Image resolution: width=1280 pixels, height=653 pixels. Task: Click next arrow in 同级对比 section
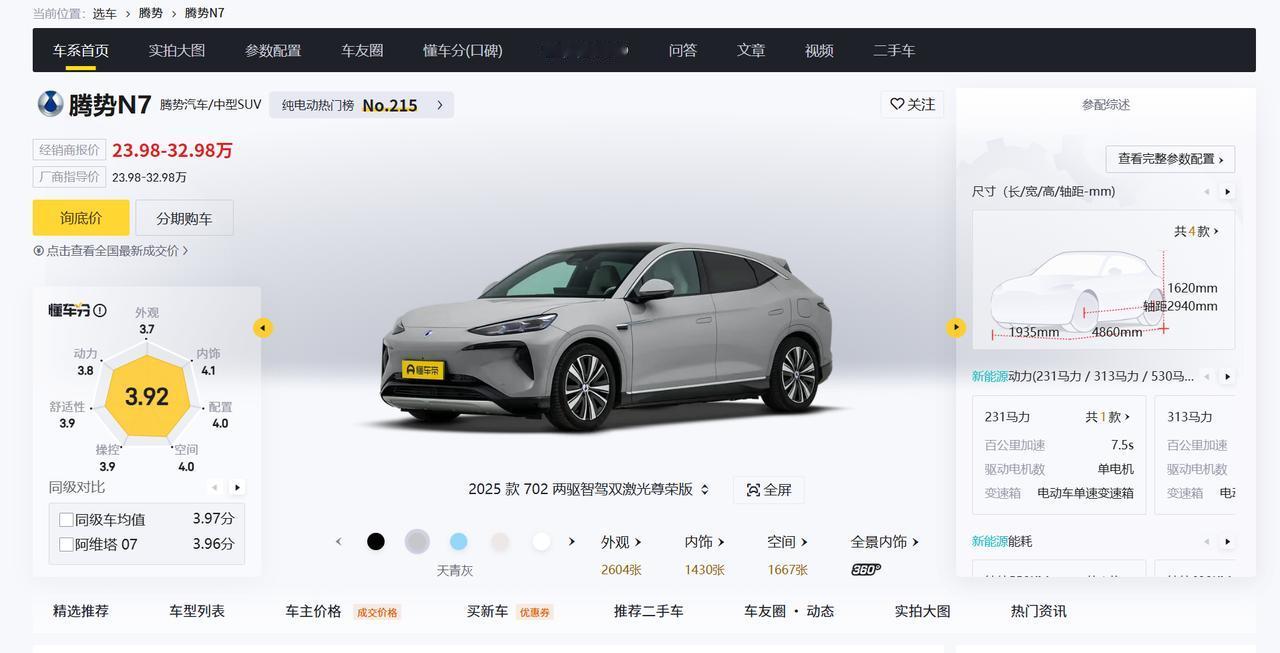(237, 488)
